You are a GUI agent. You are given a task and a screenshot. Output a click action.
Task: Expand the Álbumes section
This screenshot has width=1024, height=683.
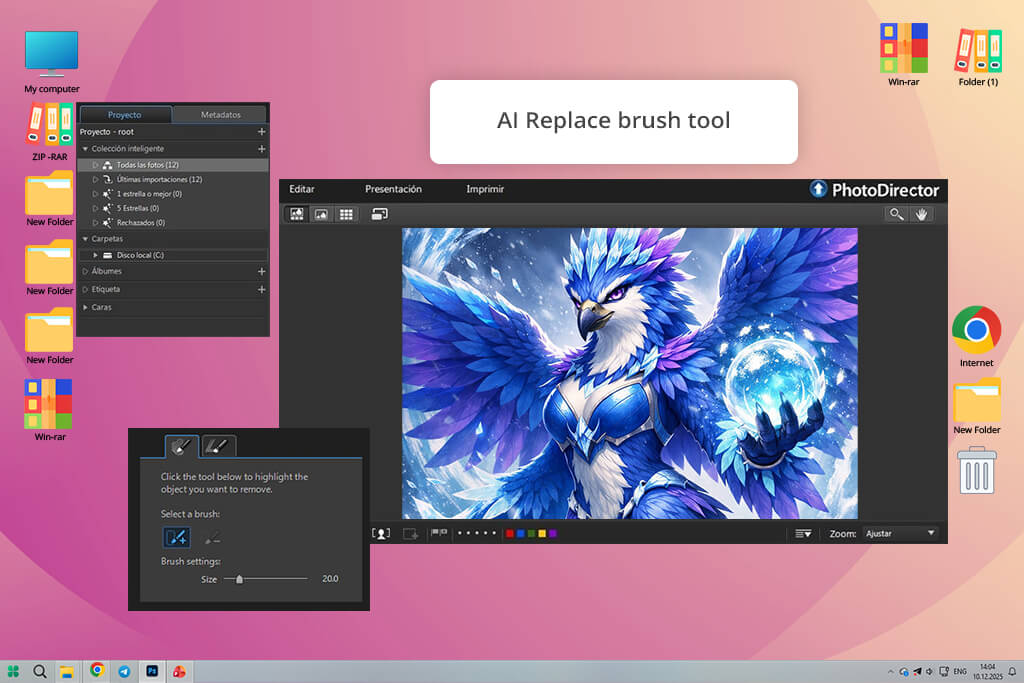click(x=85, y=271)
